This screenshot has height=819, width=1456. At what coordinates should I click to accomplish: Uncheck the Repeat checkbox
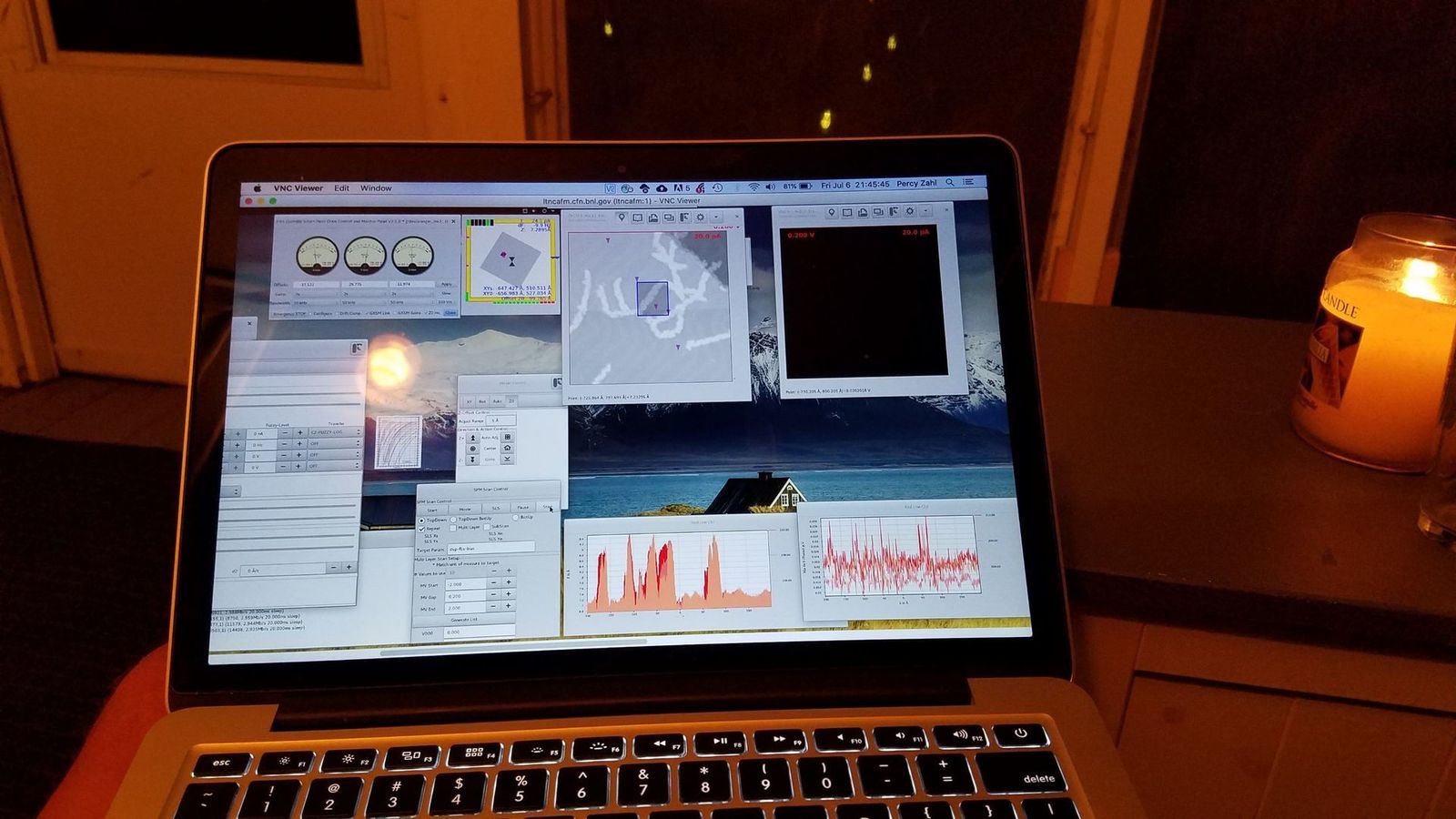click(421, 528)
